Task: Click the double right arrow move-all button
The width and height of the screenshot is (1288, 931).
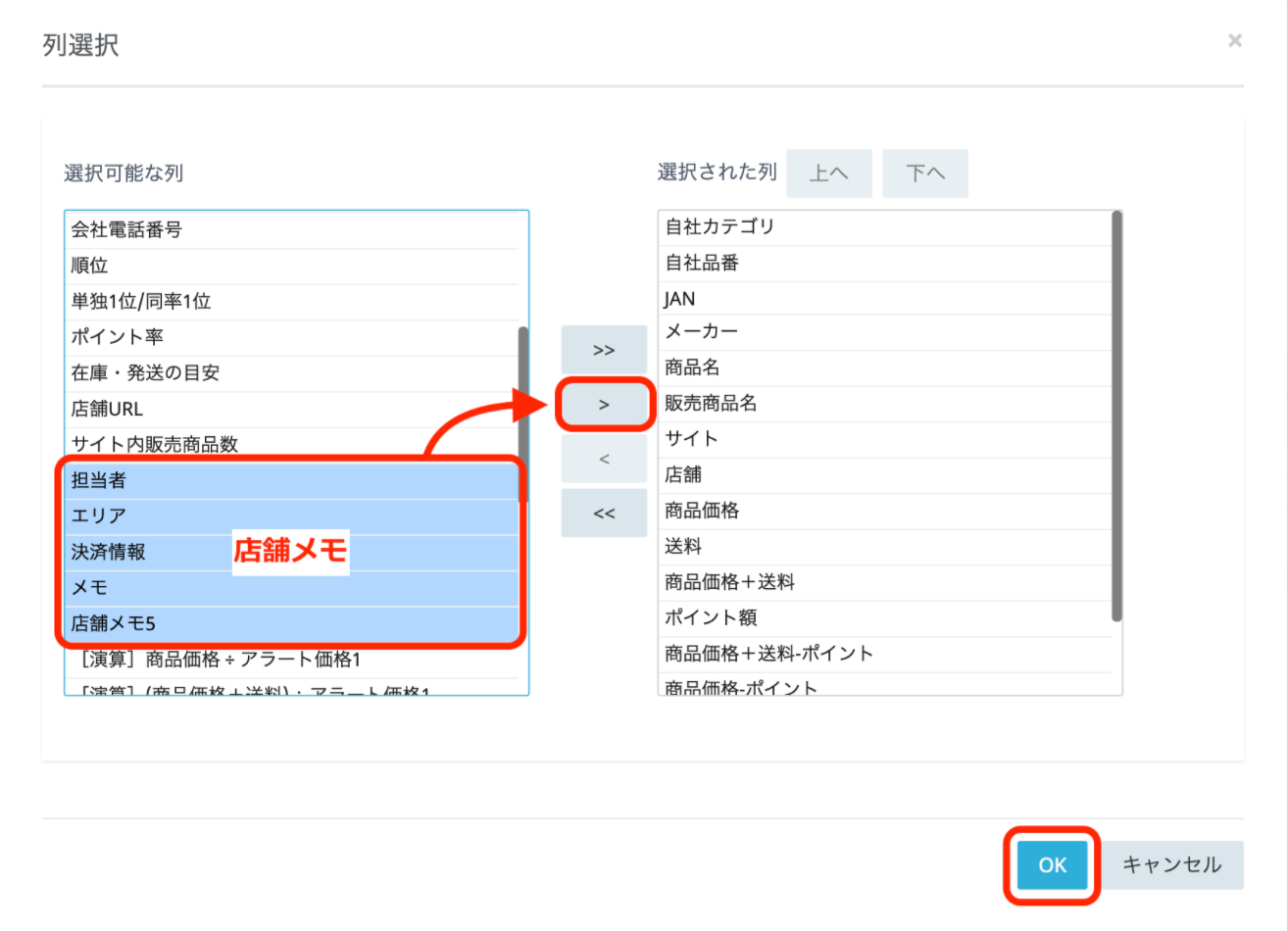Action: coord(604,350)
